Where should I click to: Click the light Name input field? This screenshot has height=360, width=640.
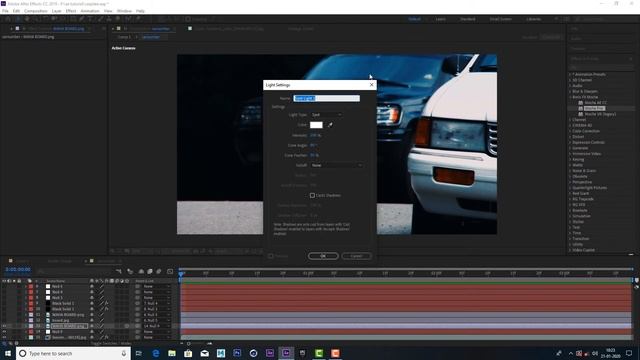[x=327, y=98]
